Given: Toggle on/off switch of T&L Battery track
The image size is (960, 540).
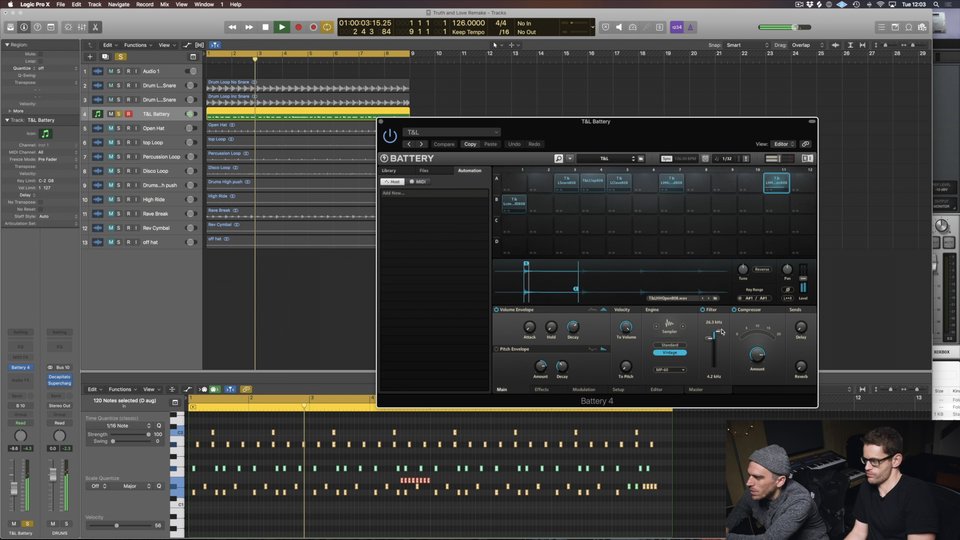Looking at the screenshot, I should [190, 114].
